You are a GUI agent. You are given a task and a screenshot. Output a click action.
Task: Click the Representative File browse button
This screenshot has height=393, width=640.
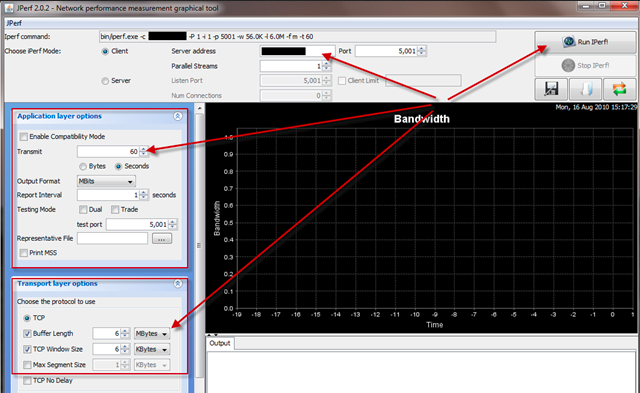point(162,239)
